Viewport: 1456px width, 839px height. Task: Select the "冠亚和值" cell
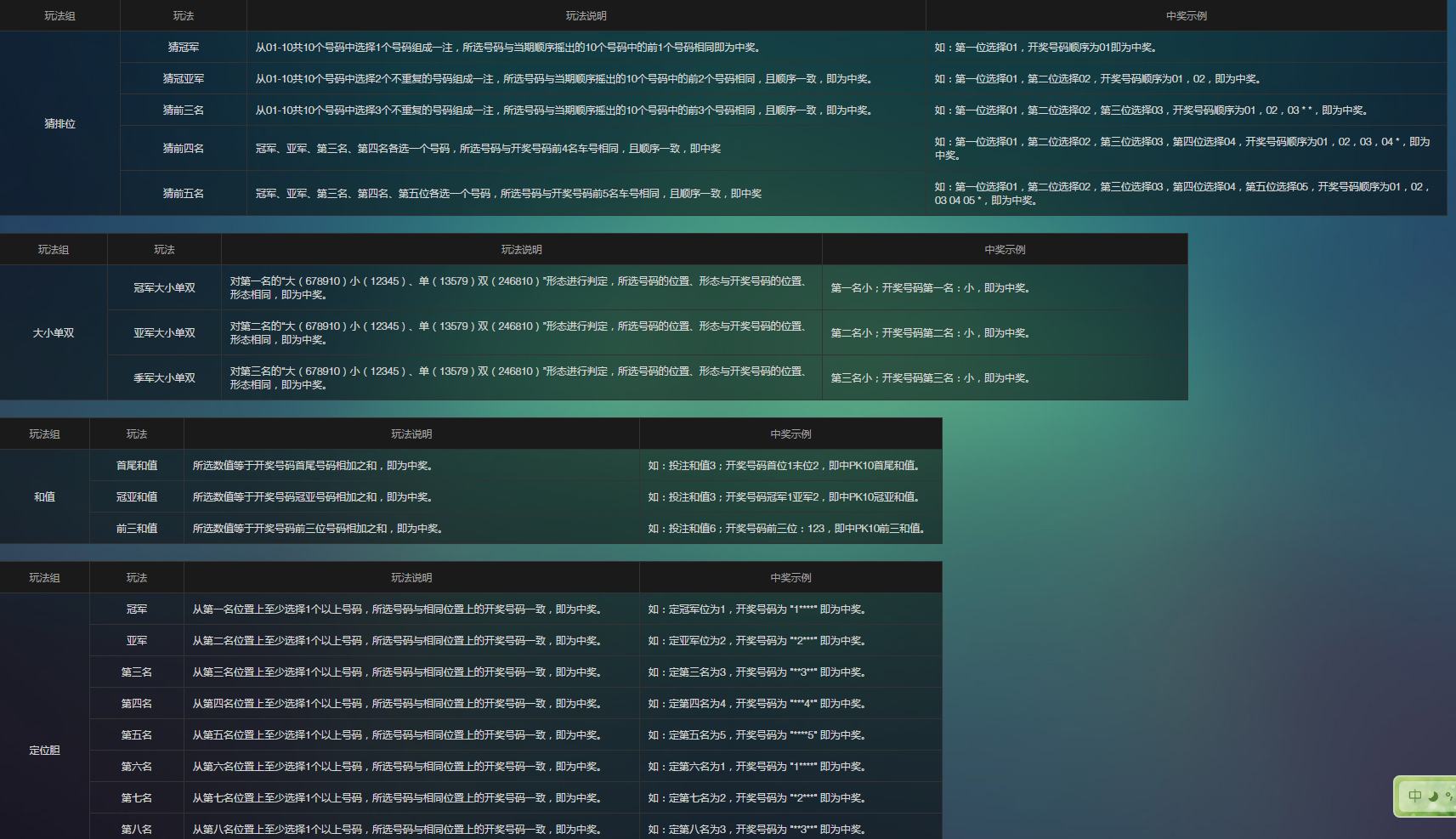(x=137, y=497)
